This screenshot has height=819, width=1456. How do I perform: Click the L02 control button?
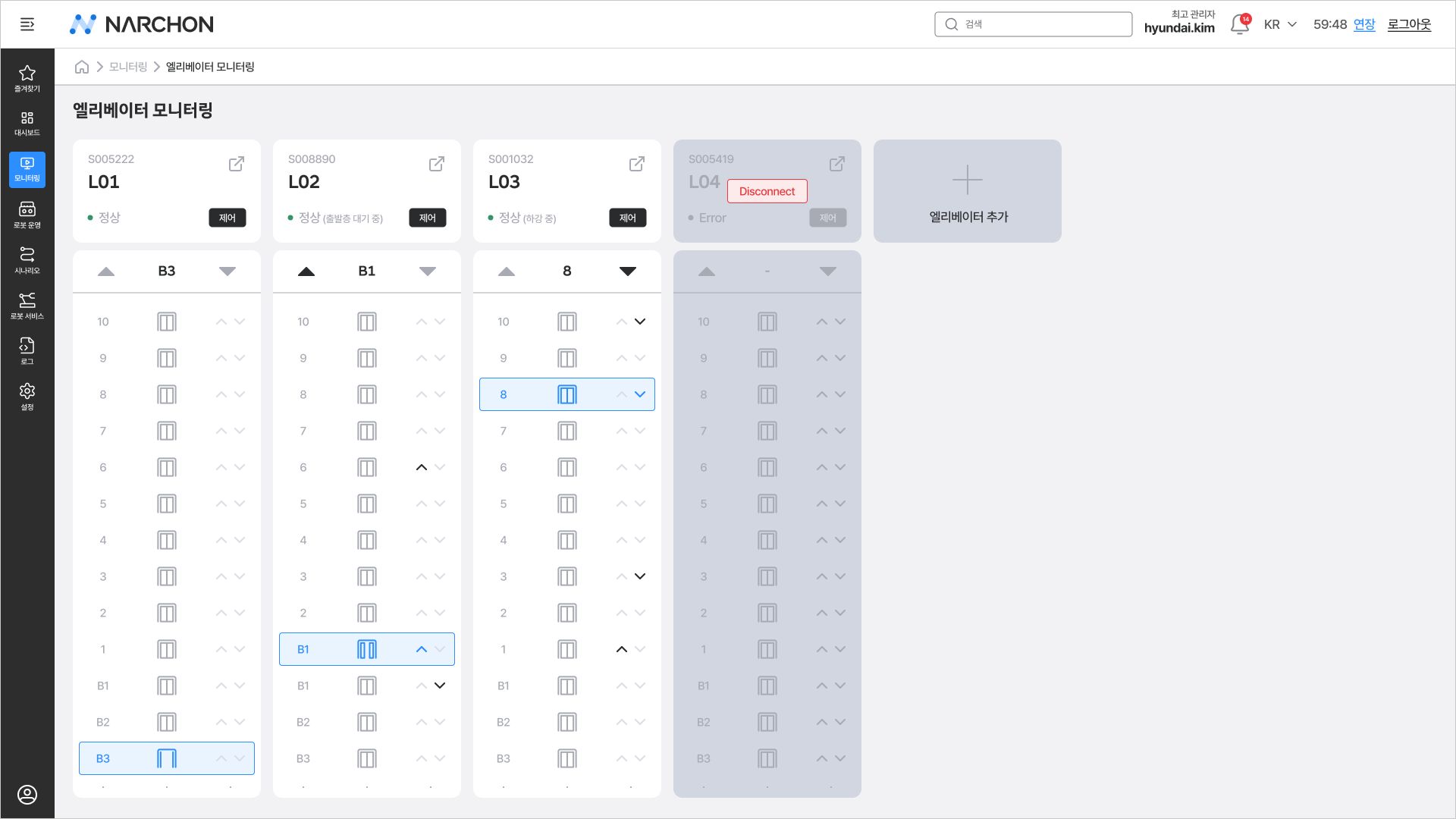click(428, 218)
